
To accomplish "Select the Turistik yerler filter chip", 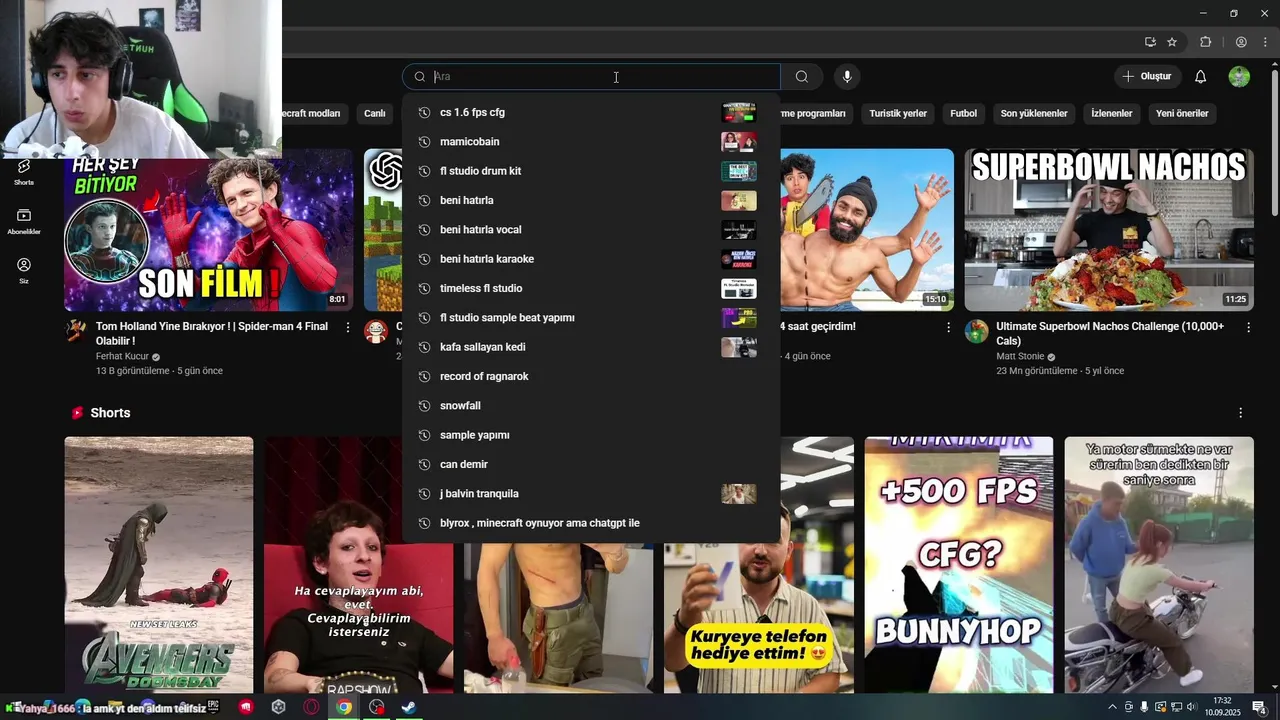I will pos(898,113).
